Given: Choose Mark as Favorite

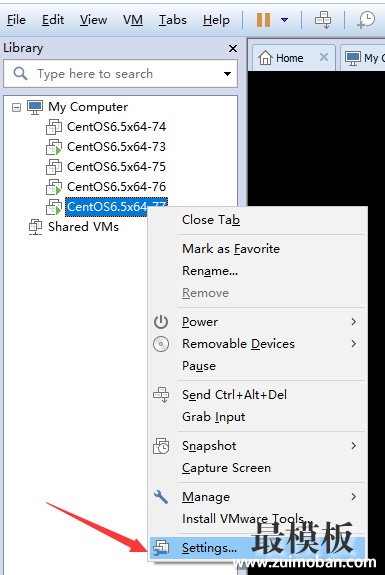Looking at the screenshot, I should pyautogui.click(x=231, y=249).
